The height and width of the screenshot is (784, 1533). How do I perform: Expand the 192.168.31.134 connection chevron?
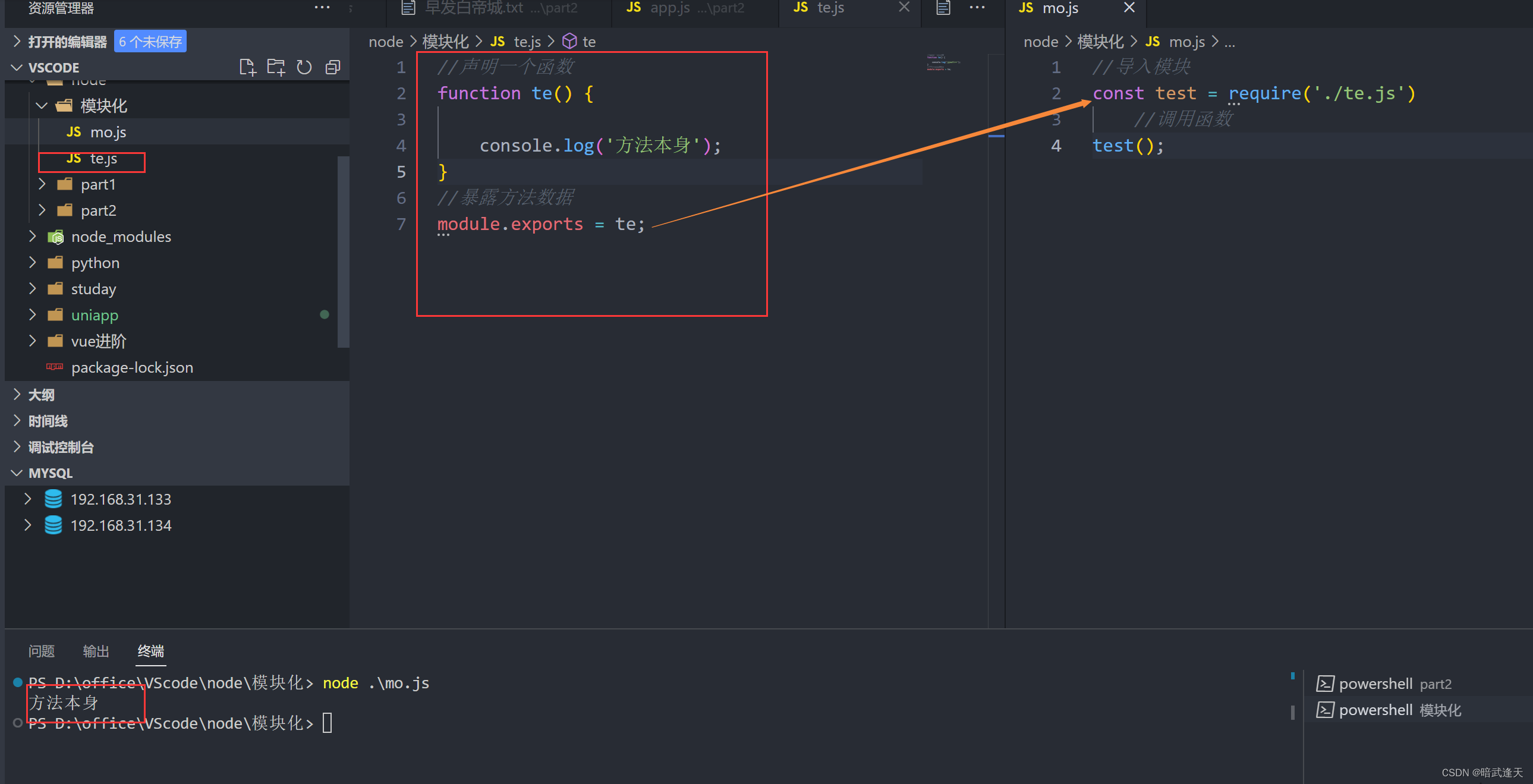click(x=27, y=525)
